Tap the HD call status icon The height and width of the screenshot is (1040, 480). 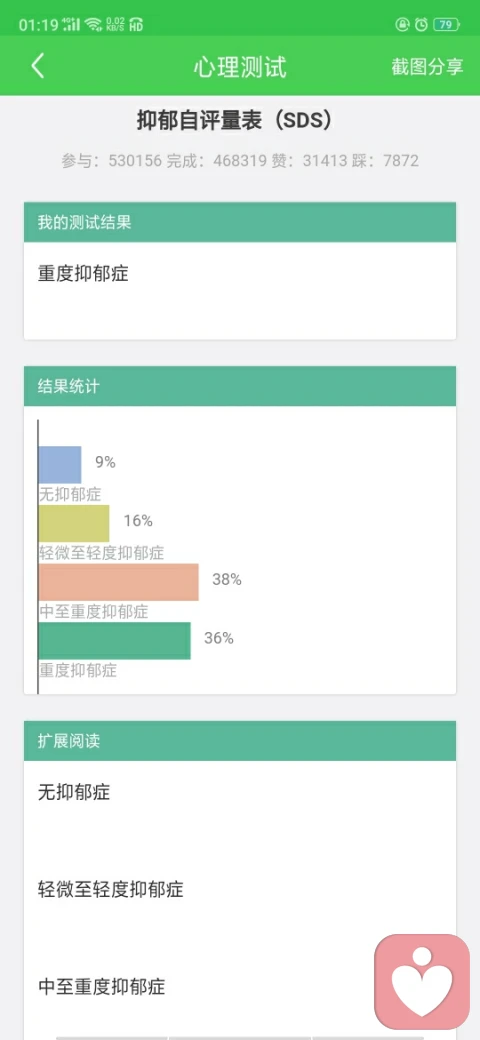[136, 25]
